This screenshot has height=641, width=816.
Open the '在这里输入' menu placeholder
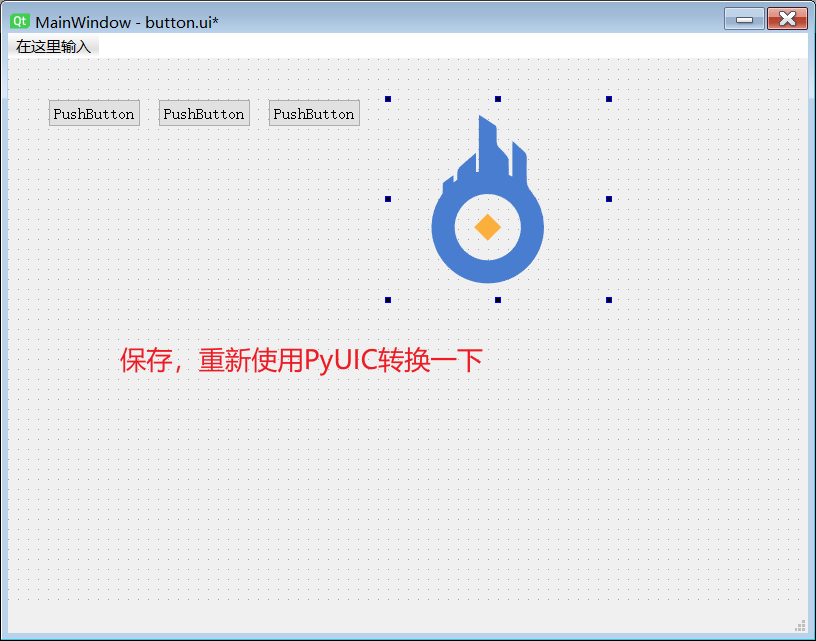pos(54,47)
